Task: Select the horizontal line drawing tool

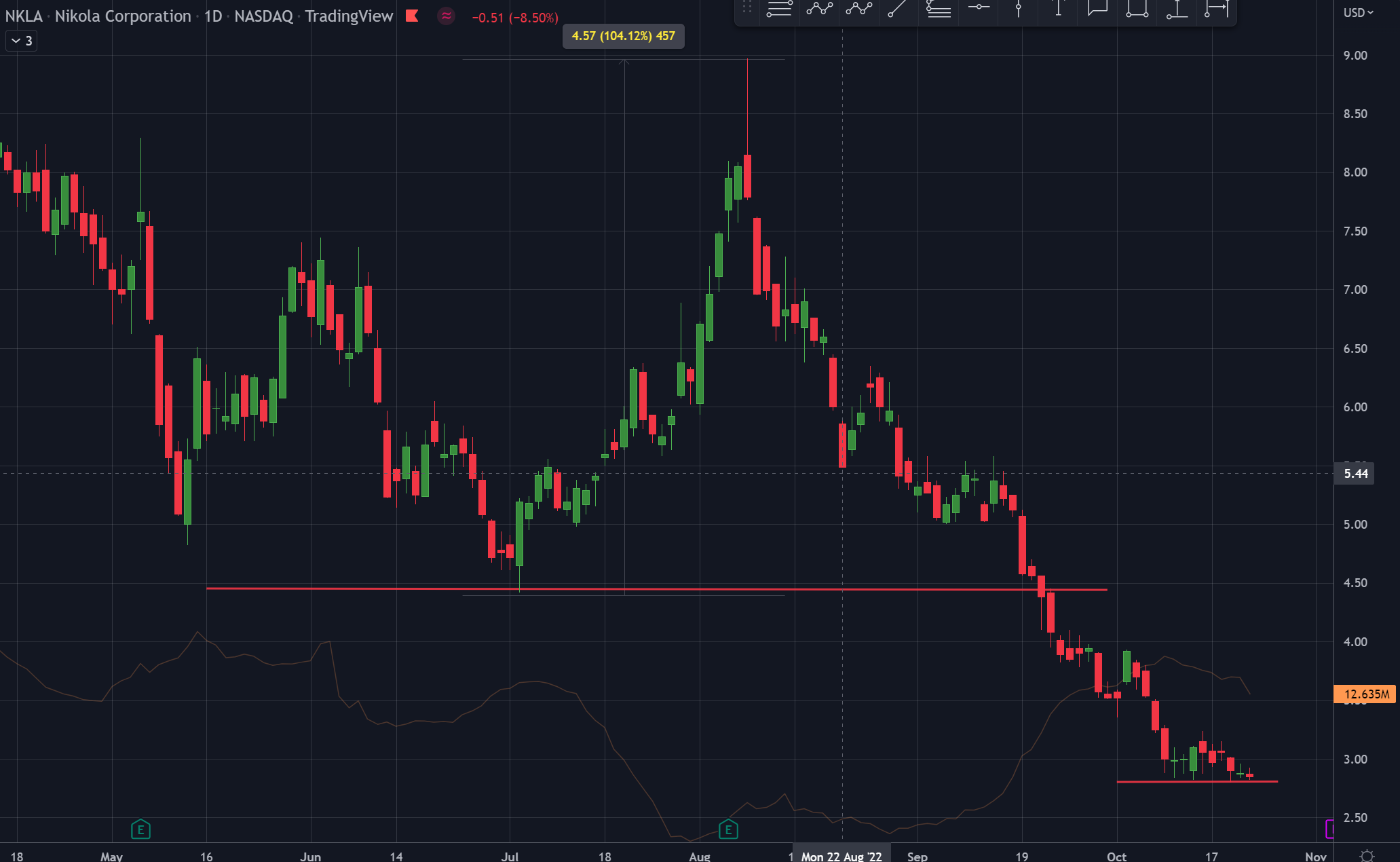Action: point(979,7)
